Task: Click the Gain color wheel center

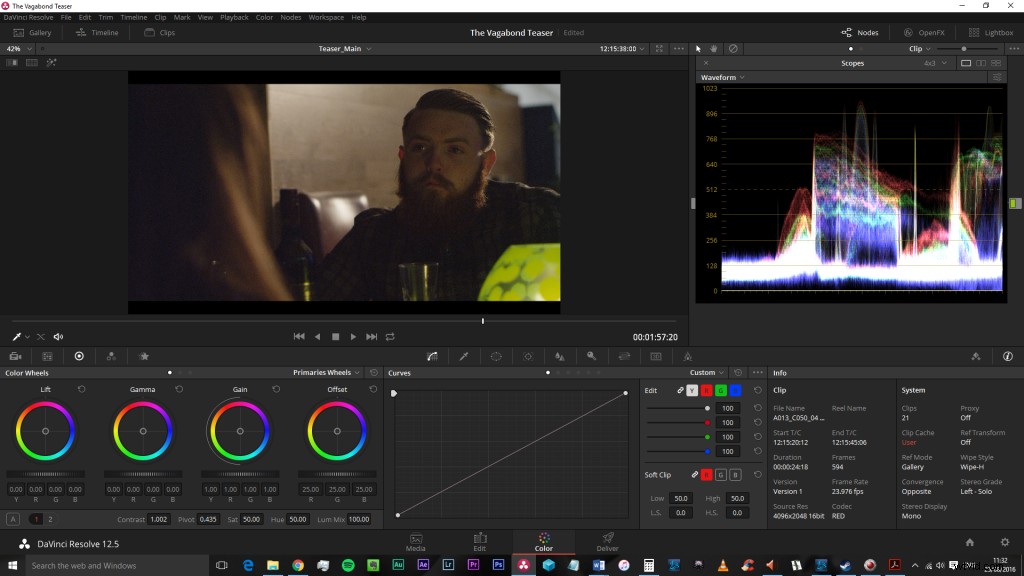Action: tap(239, 432)
